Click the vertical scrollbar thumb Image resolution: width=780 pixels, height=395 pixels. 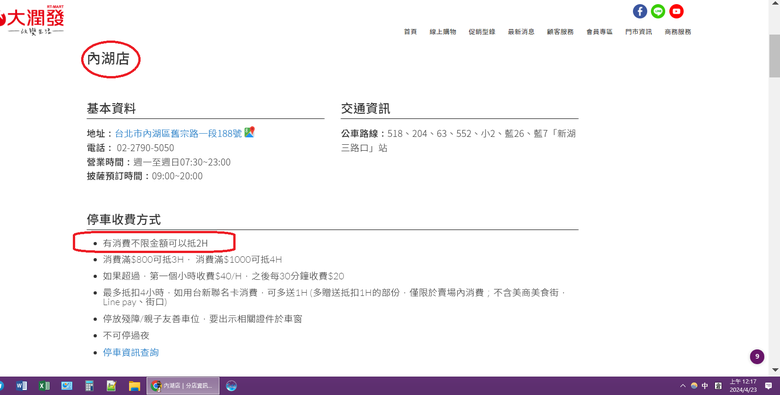(x=775, y=56)
